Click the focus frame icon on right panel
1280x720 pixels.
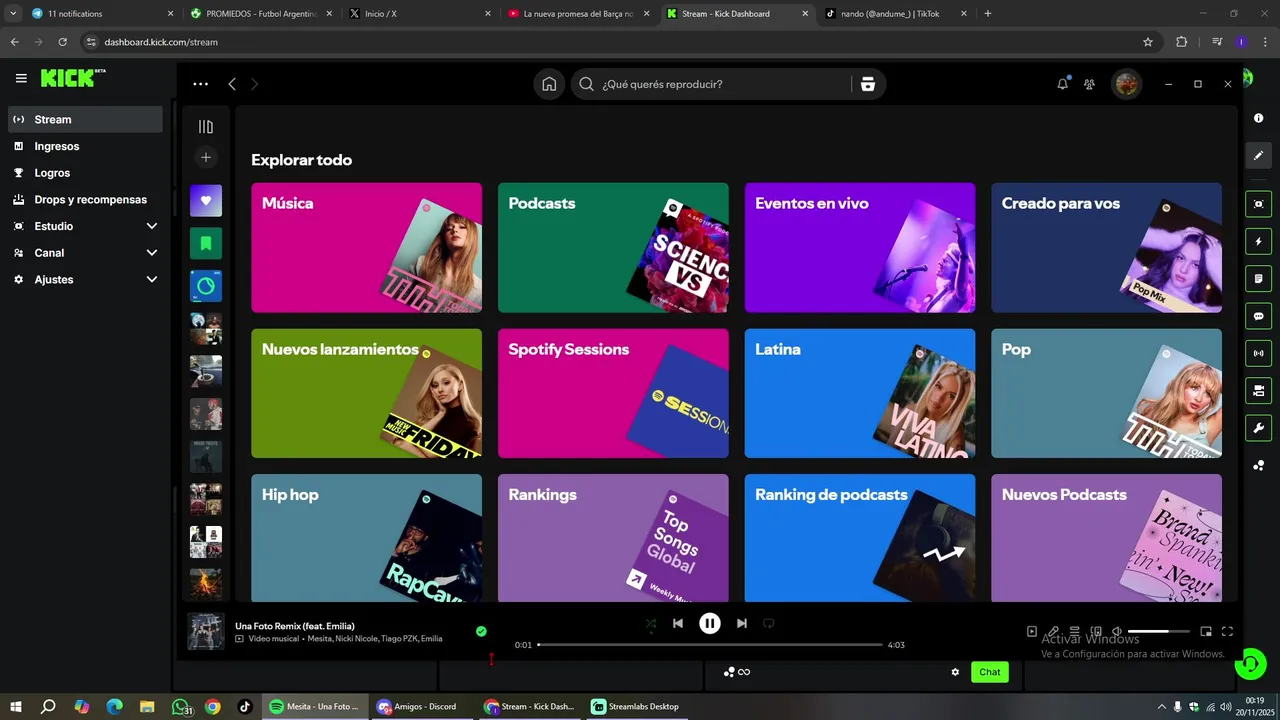(x=1258, y=204)
